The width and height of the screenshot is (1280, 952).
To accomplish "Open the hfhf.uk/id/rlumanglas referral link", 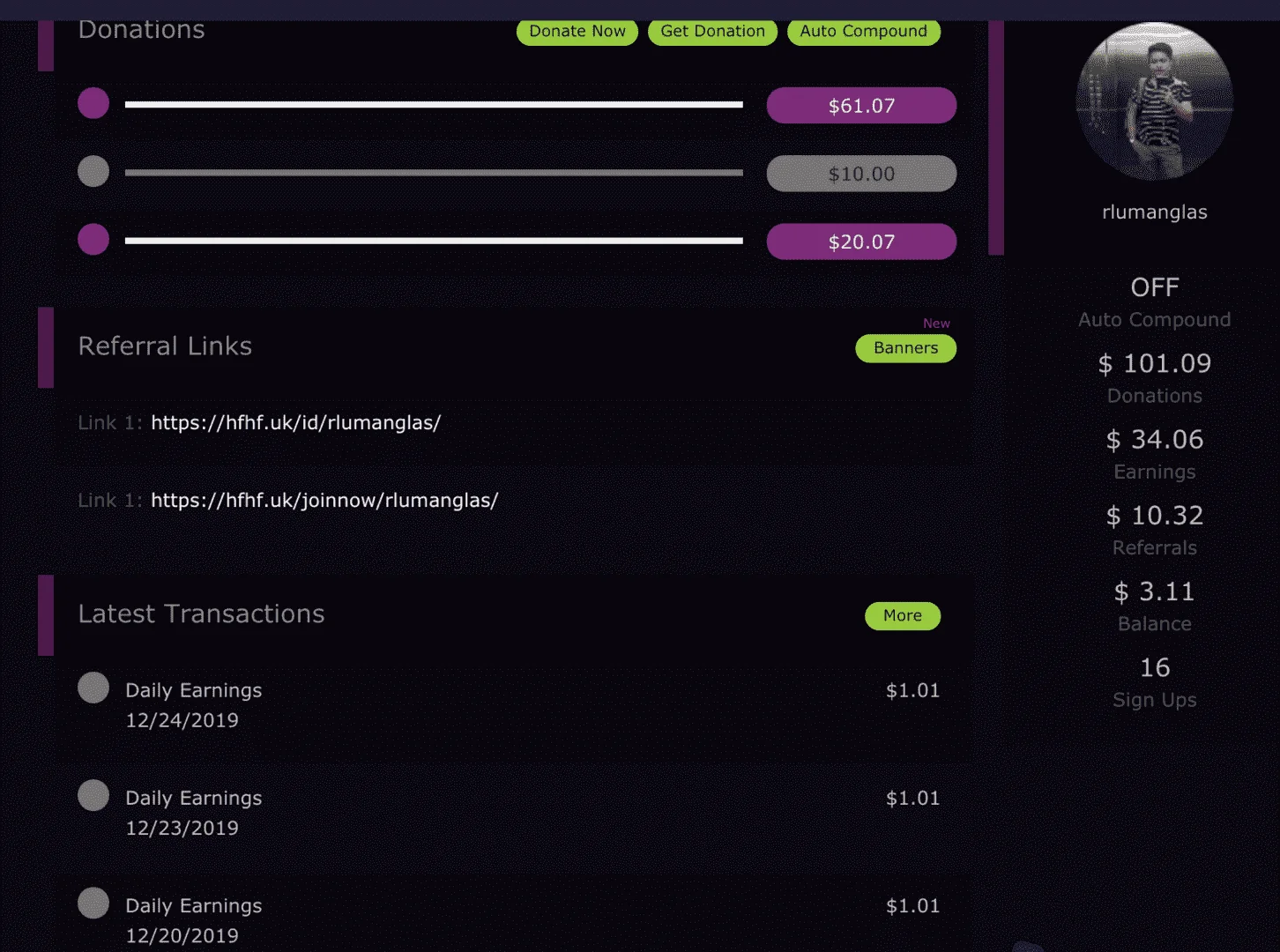I will 295,423.
